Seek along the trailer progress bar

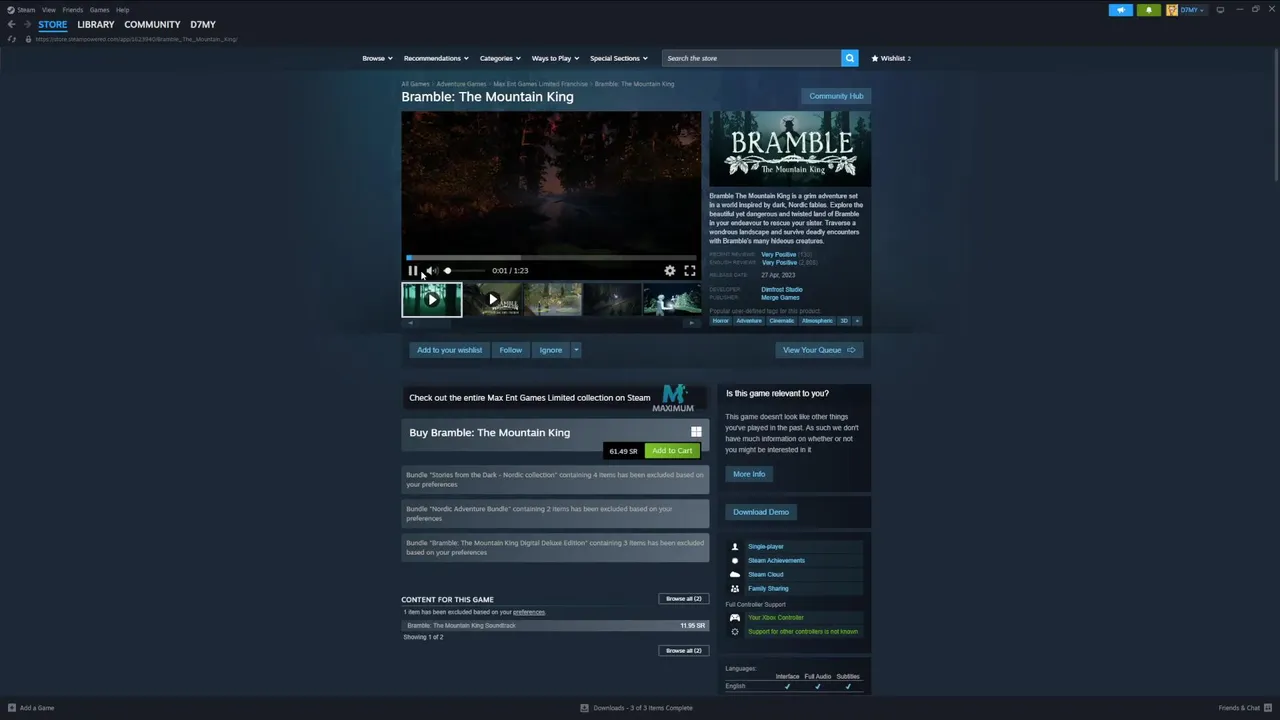551,257
